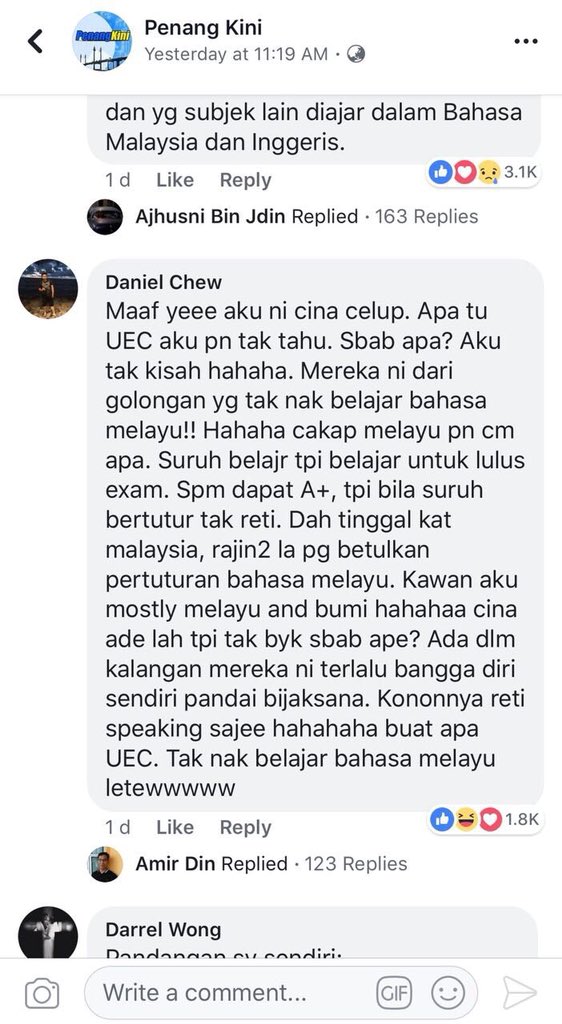The height and width of the screenshot is (1024, 562).
Task: Open the emoji smiley picker
Action: click(x=448, y=994)
